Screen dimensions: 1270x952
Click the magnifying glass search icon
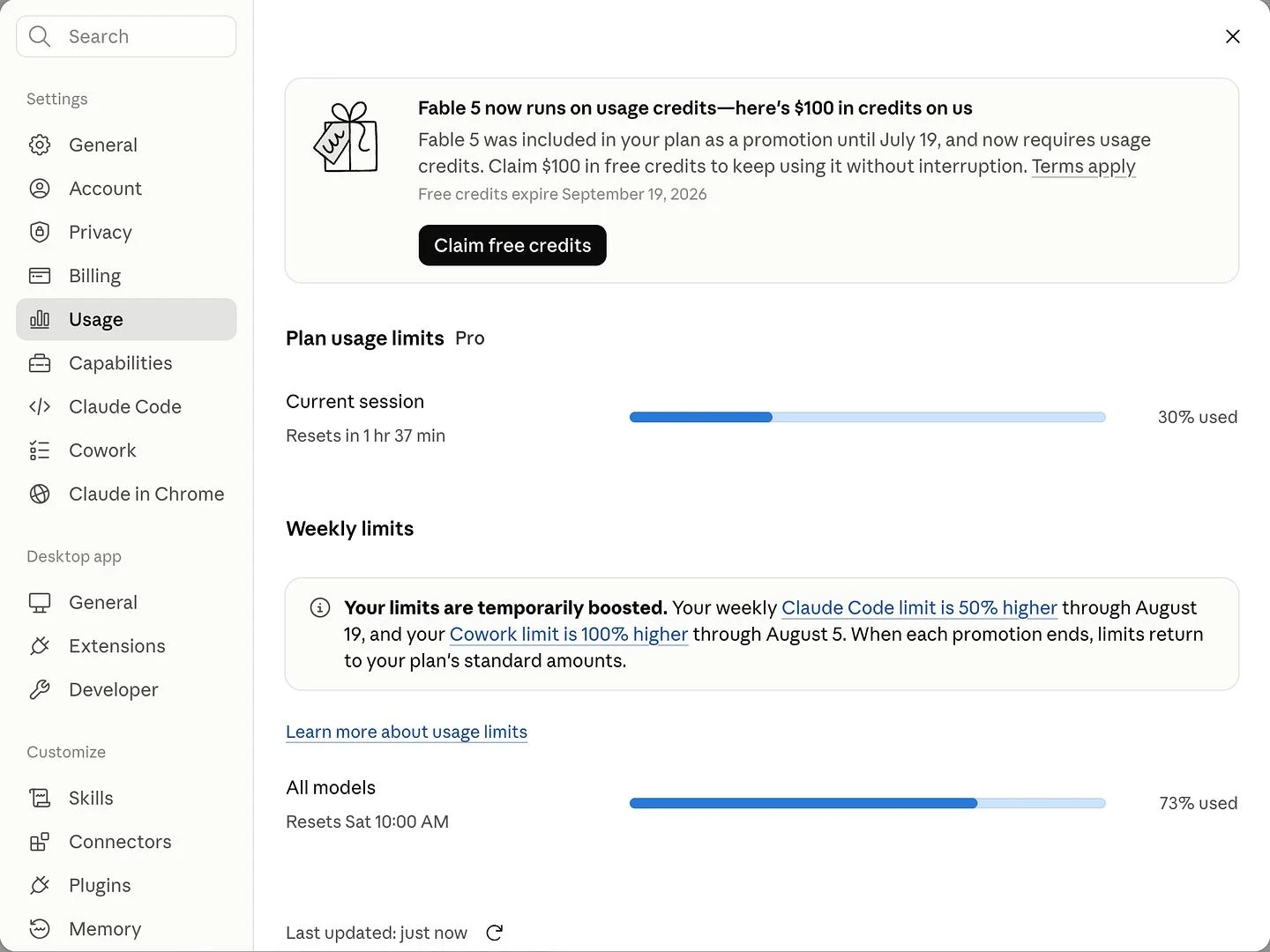coord(40,36)
